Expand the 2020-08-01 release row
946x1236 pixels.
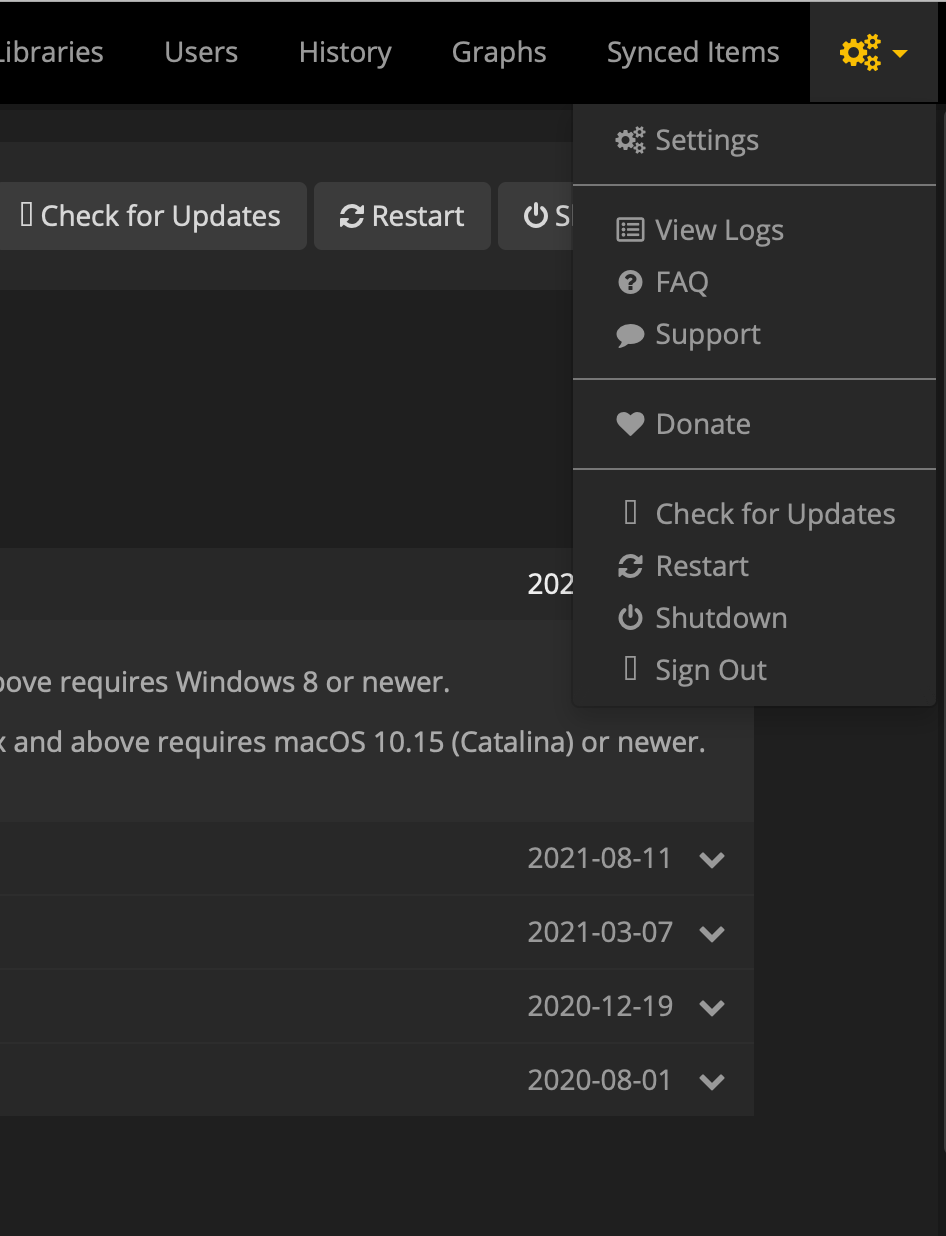[x=712, y=1081]
